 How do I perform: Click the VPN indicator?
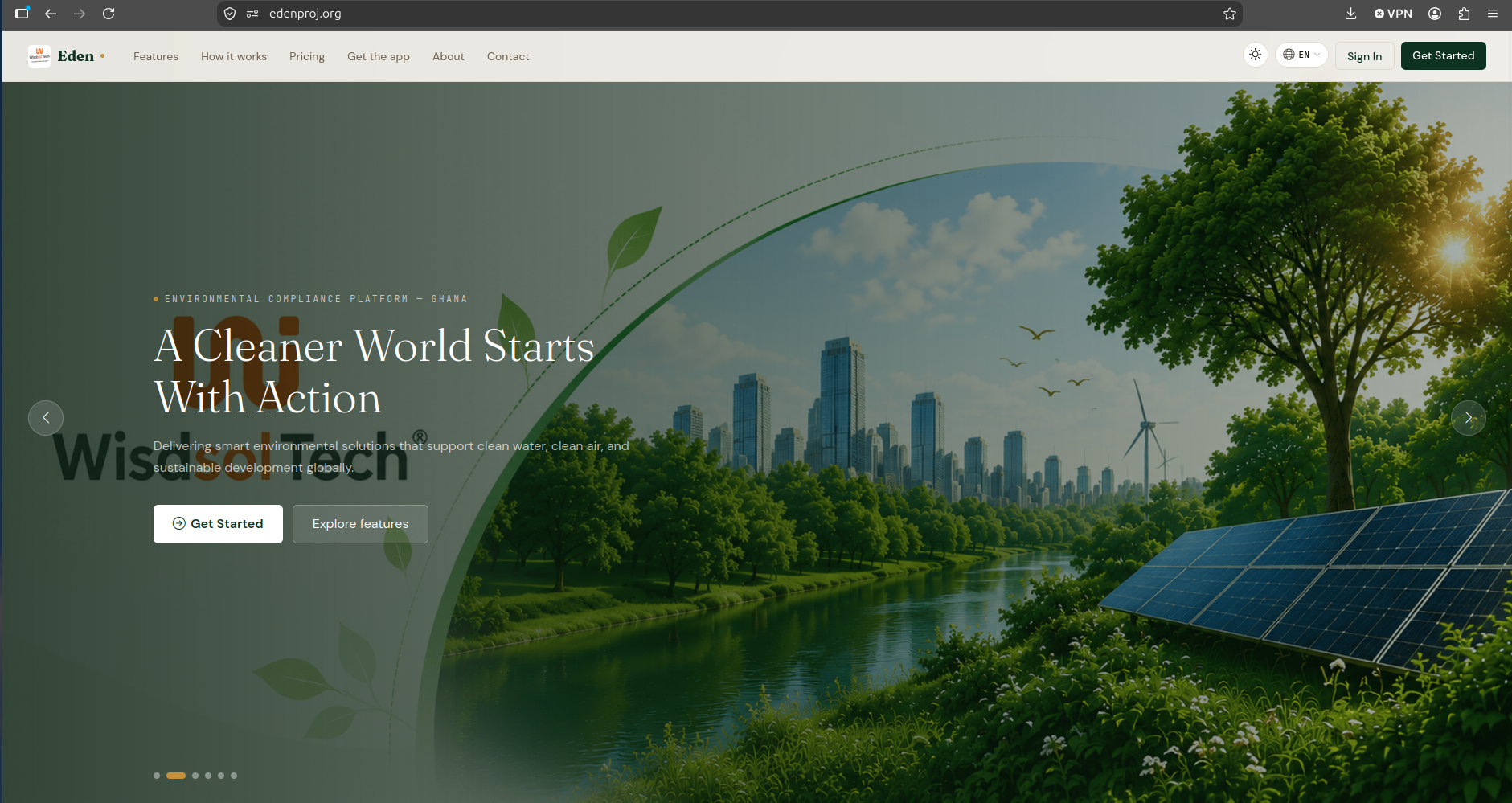(x=1393, y=14)
